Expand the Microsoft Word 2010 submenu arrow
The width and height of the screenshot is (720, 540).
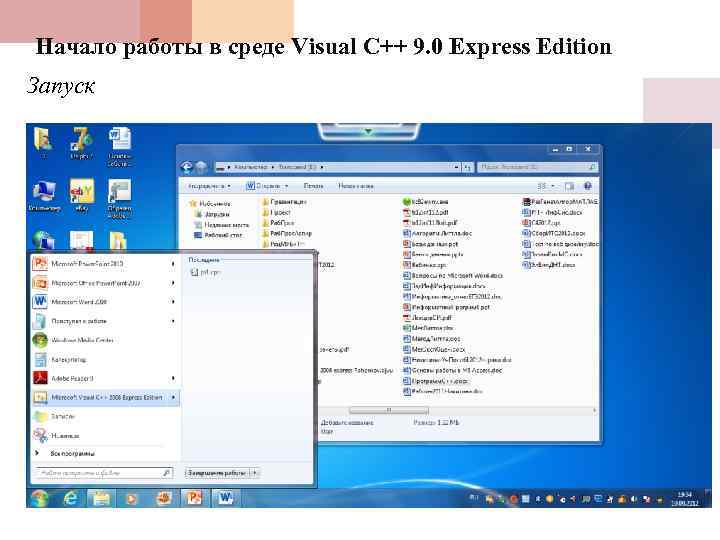click(173, 302)
